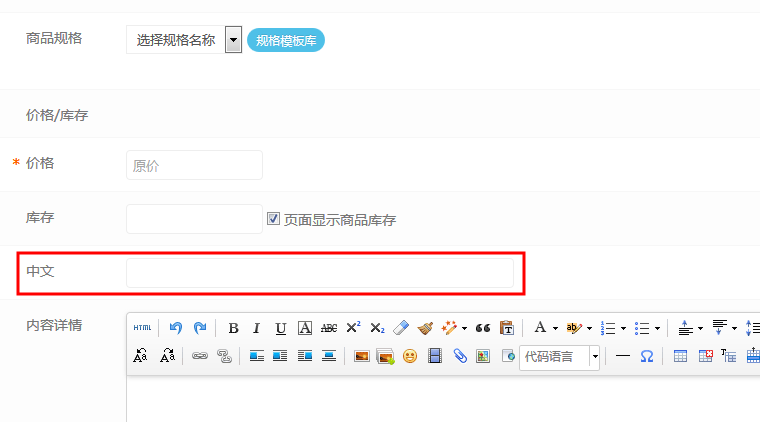Insert special character with Omega icon
Image resolution: width=760 pixels, height=422 pixels.
[646, 356]
